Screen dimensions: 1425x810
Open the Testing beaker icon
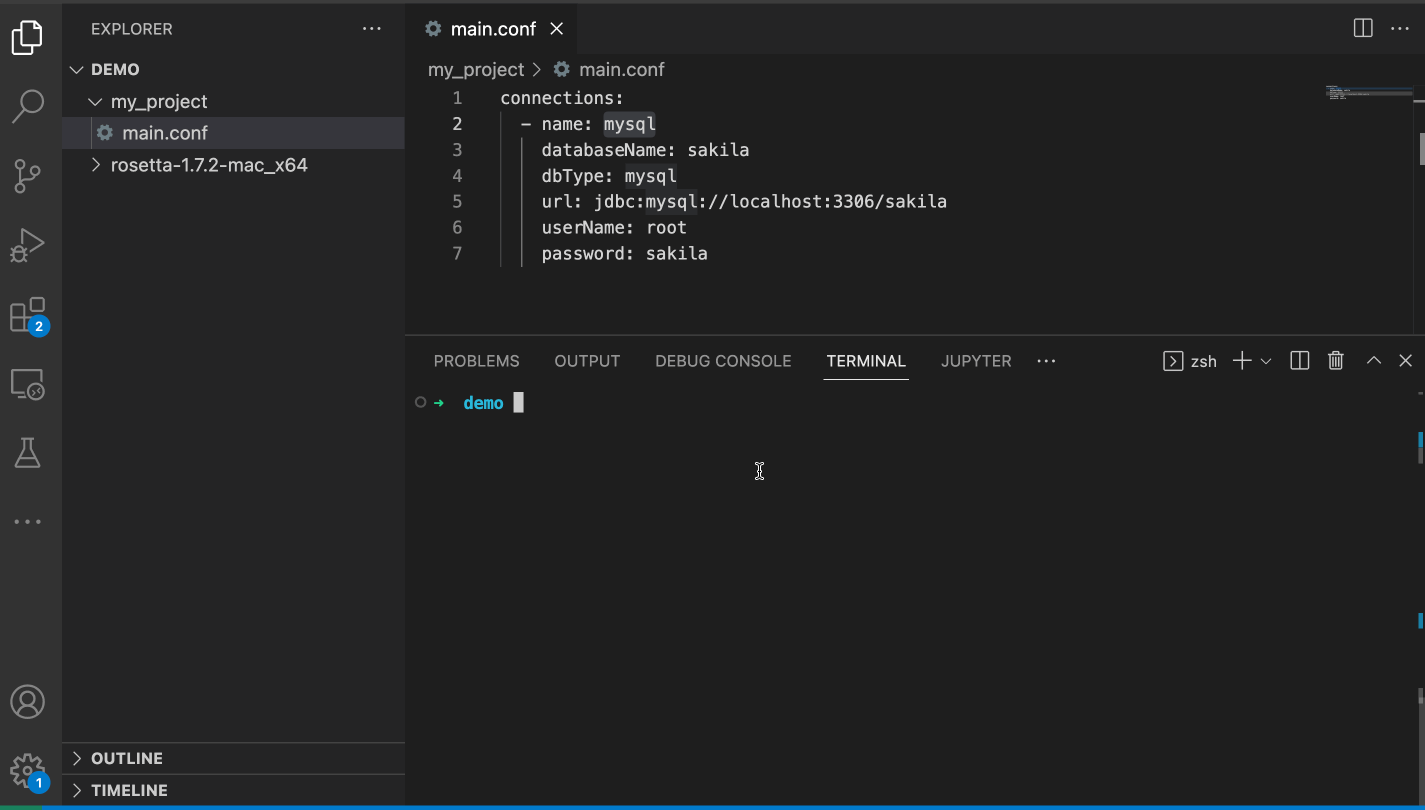[x=27, y=453]
